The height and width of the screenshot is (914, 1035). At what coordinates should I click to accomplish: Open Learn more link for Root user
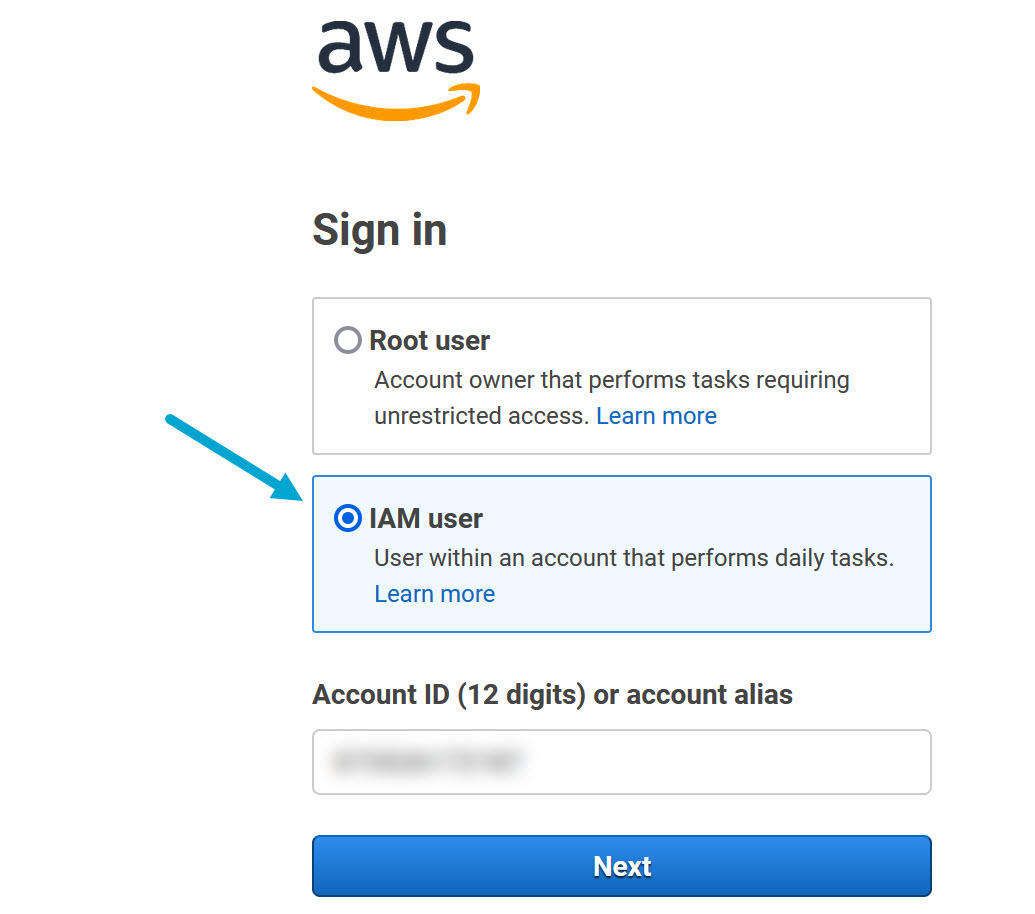coord(656,416)
